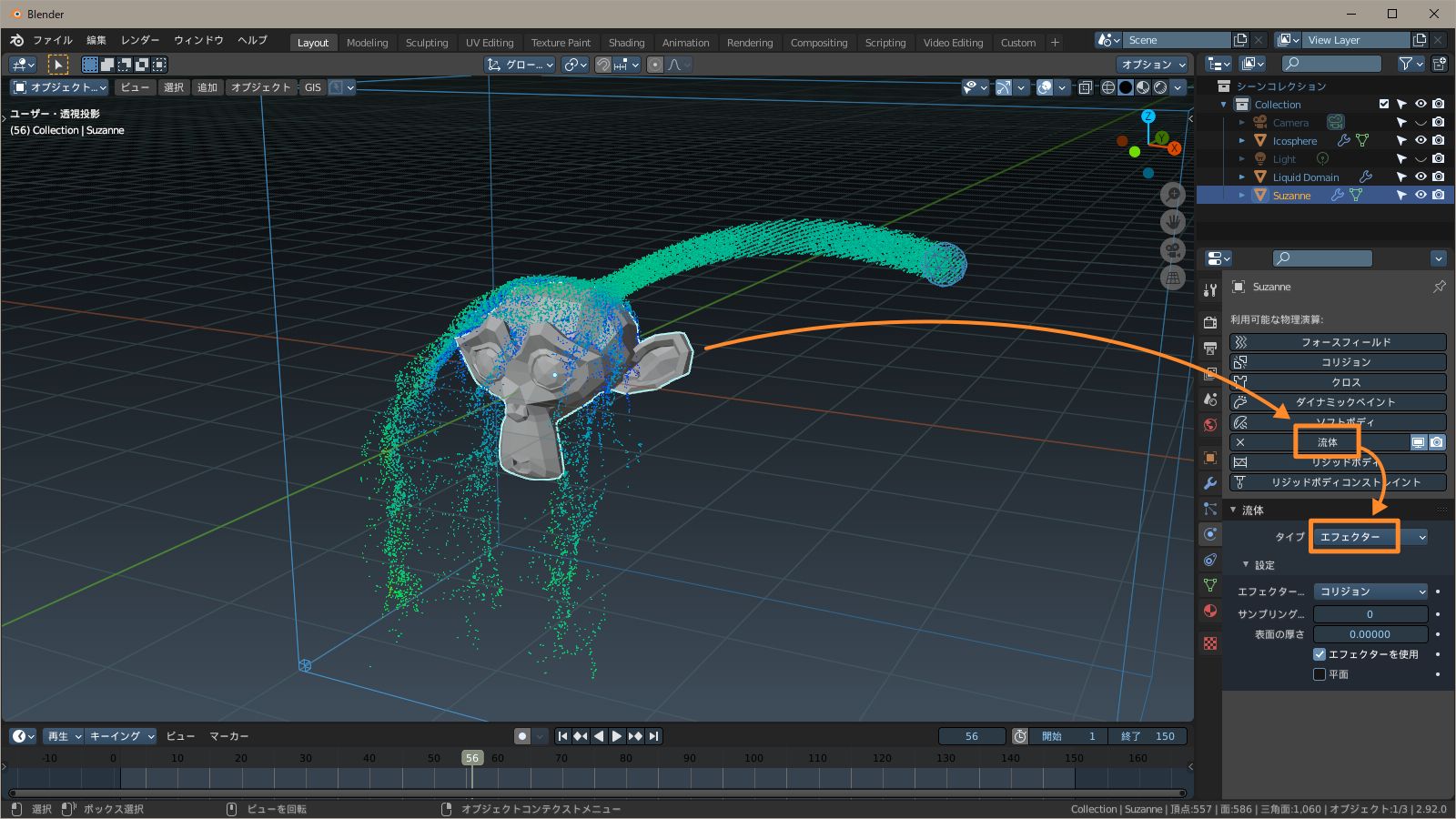The image size is (1456, 819).
Task: Open the Output properties tab icon
Action: pyautogui.click(x=1209, y=349)
